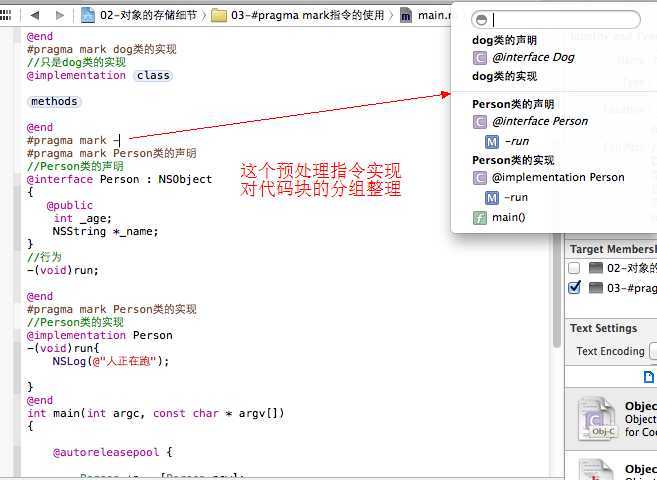The width and height of the screenshot is (657, 480).
Task: Select the Obj-C class template thumbnail
Action: pos(597,418)
